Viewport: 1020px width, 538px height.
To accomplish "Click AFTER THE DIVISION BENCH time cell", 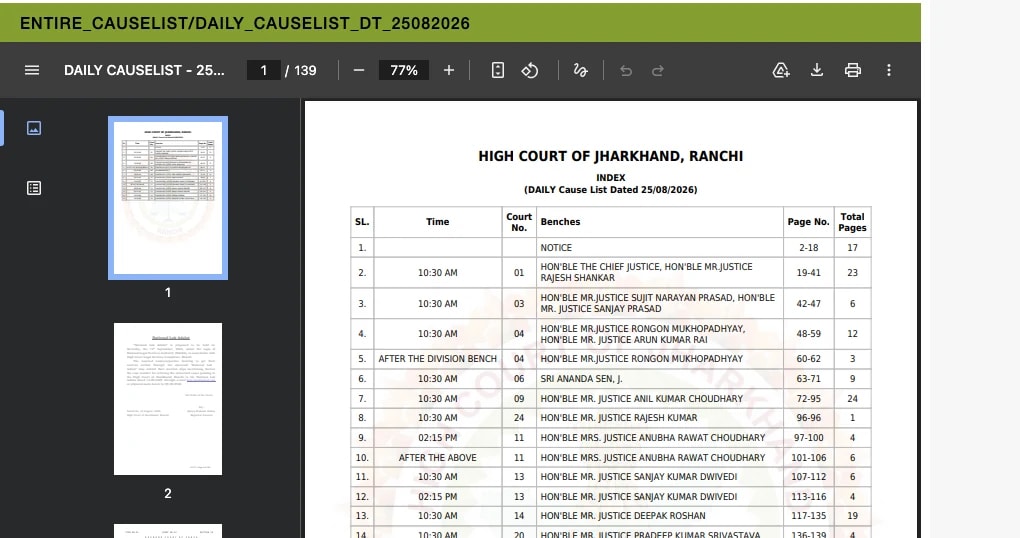I will pos(438,358).
